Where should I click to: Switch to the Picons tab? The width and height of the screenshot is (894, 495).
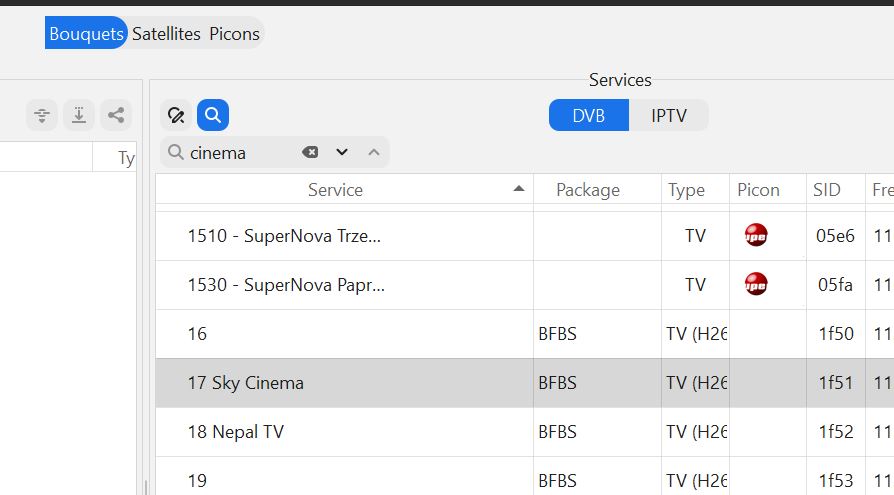[234, 34]
